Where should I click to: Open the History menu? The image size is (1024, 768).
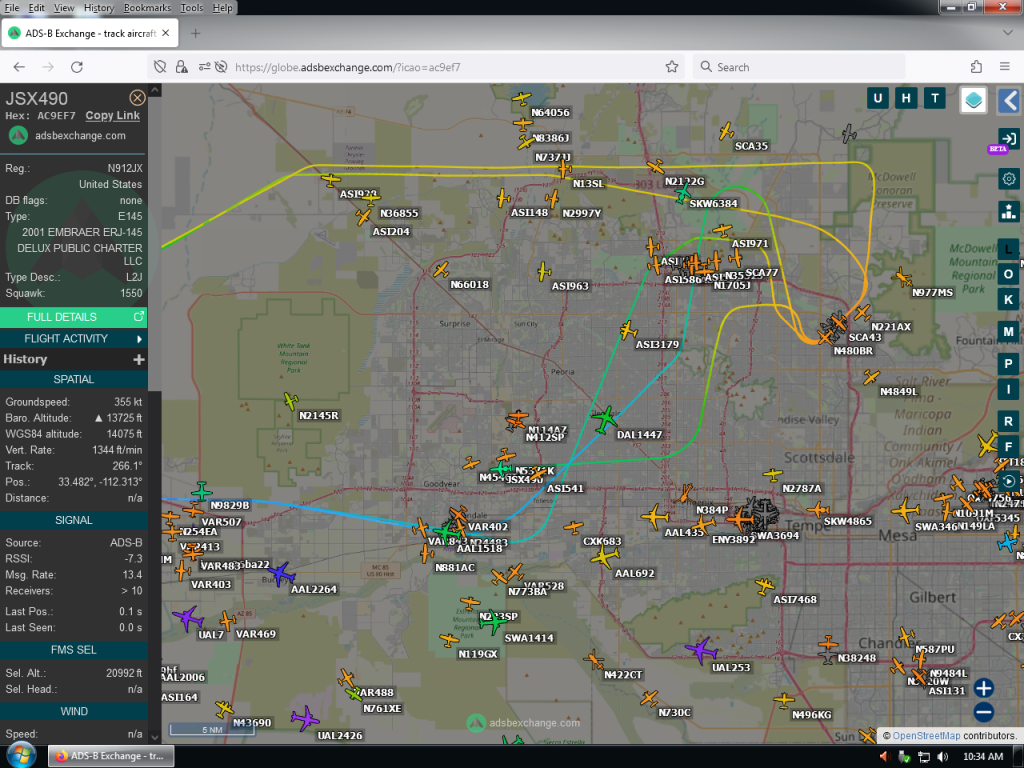(99, 8)
